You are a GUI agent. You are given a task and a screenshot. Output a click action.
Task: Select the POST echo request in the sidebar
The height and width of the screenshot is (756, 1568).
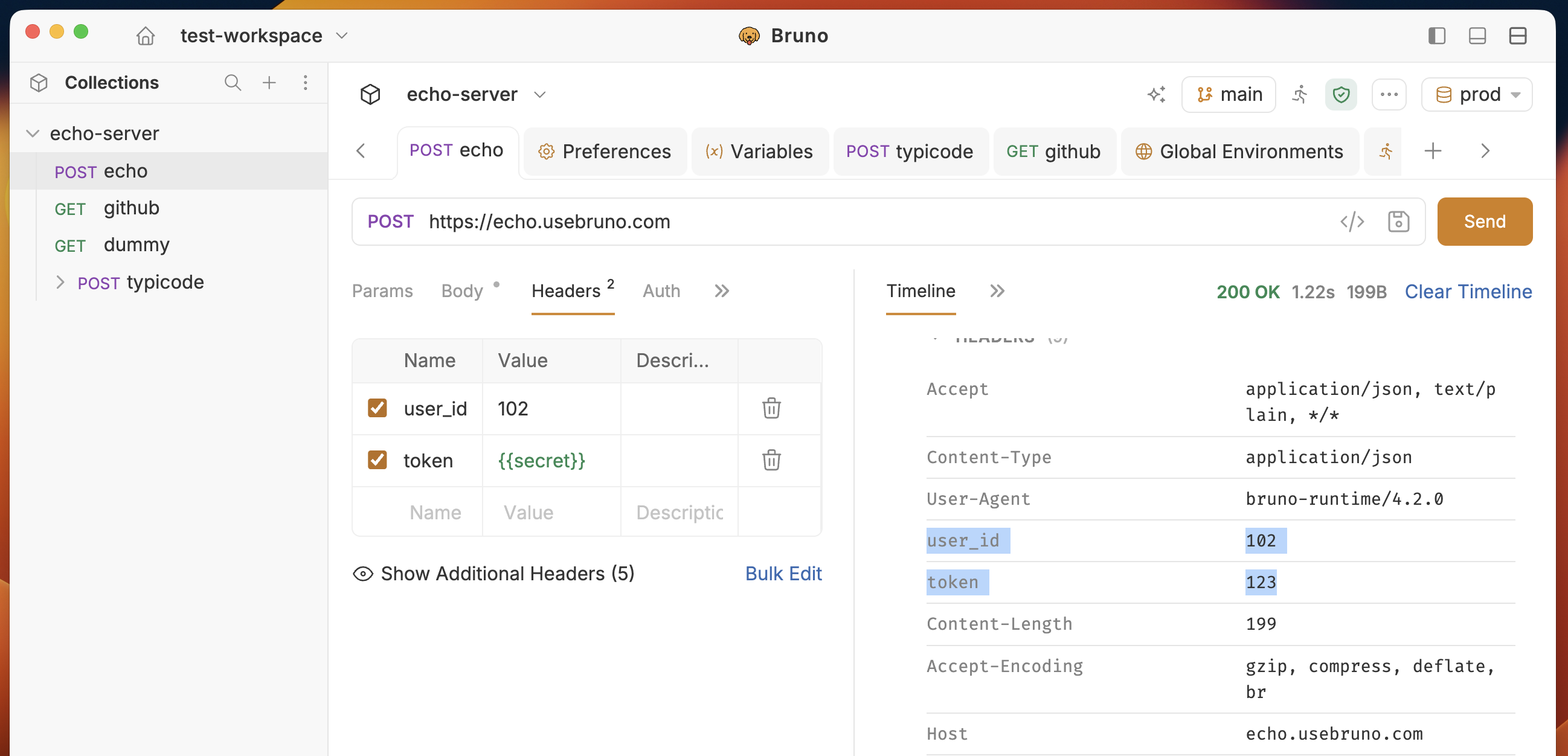pyautogui.click(x=169, y=171)
